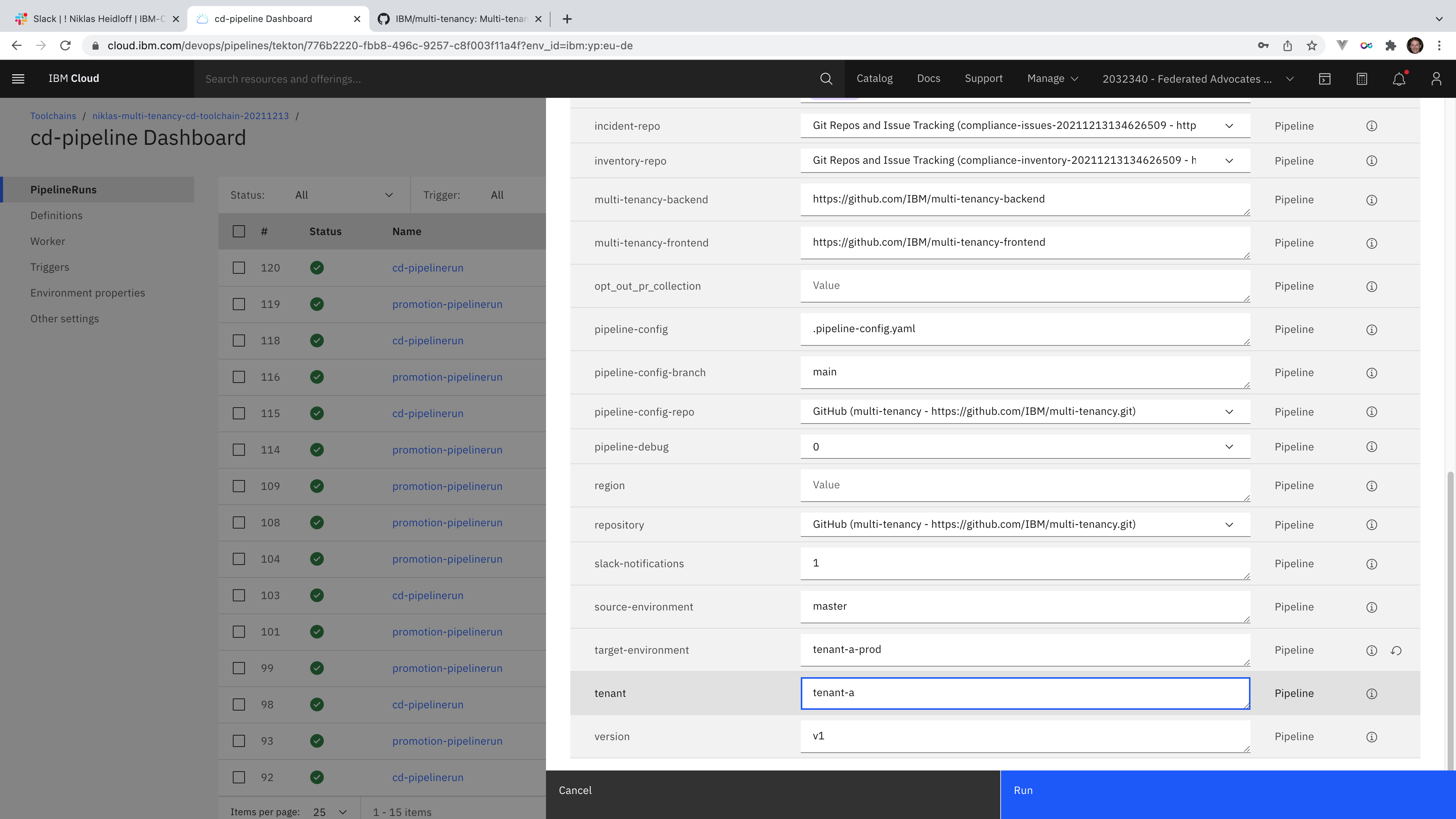Image resolution: width=1456 pixels, height=819 pixels.
Task: Click the search magnifier icon in header
Action: (x=826, y=78)
